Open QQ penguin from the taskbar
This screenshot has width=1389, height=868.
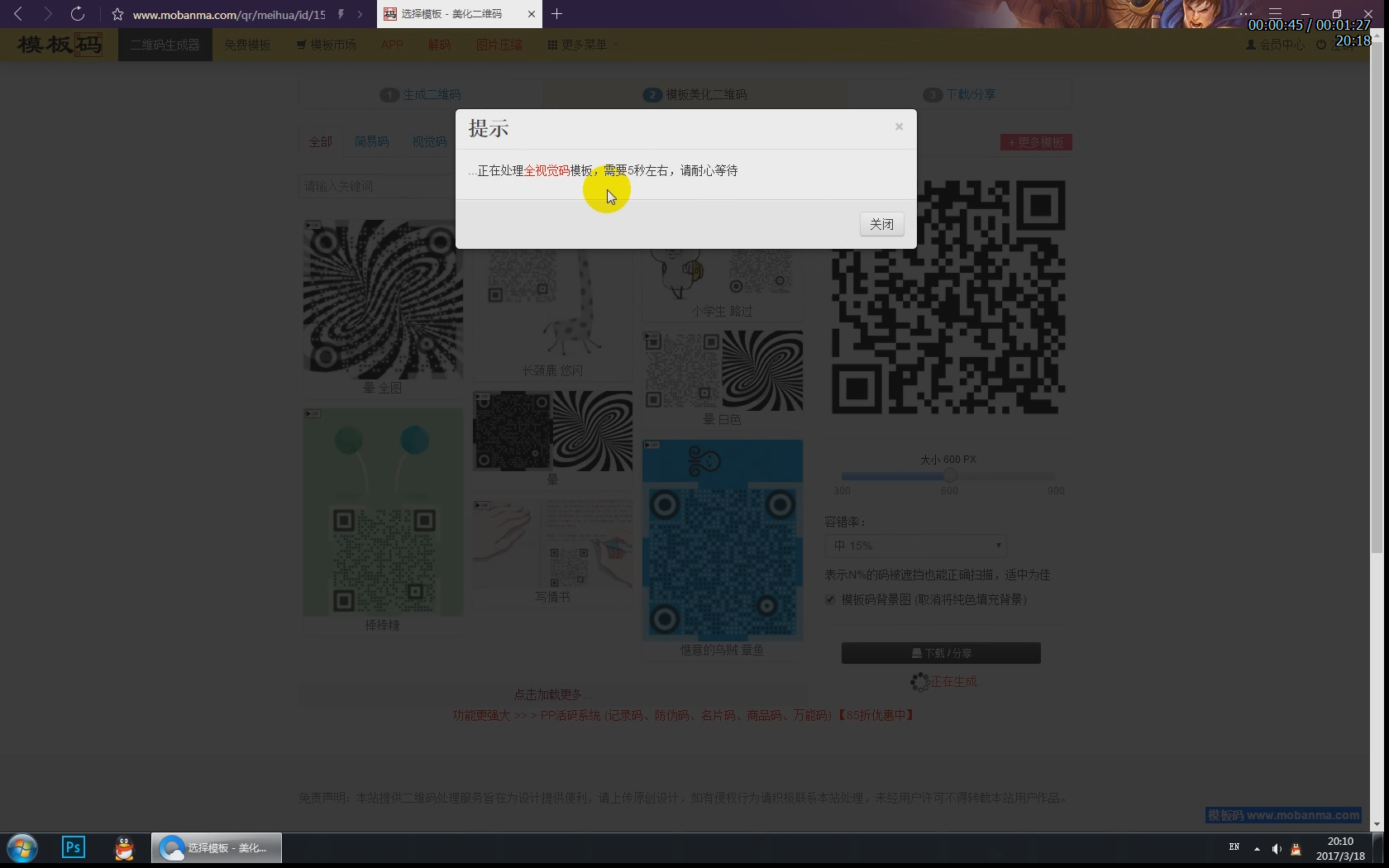(125, 848)
